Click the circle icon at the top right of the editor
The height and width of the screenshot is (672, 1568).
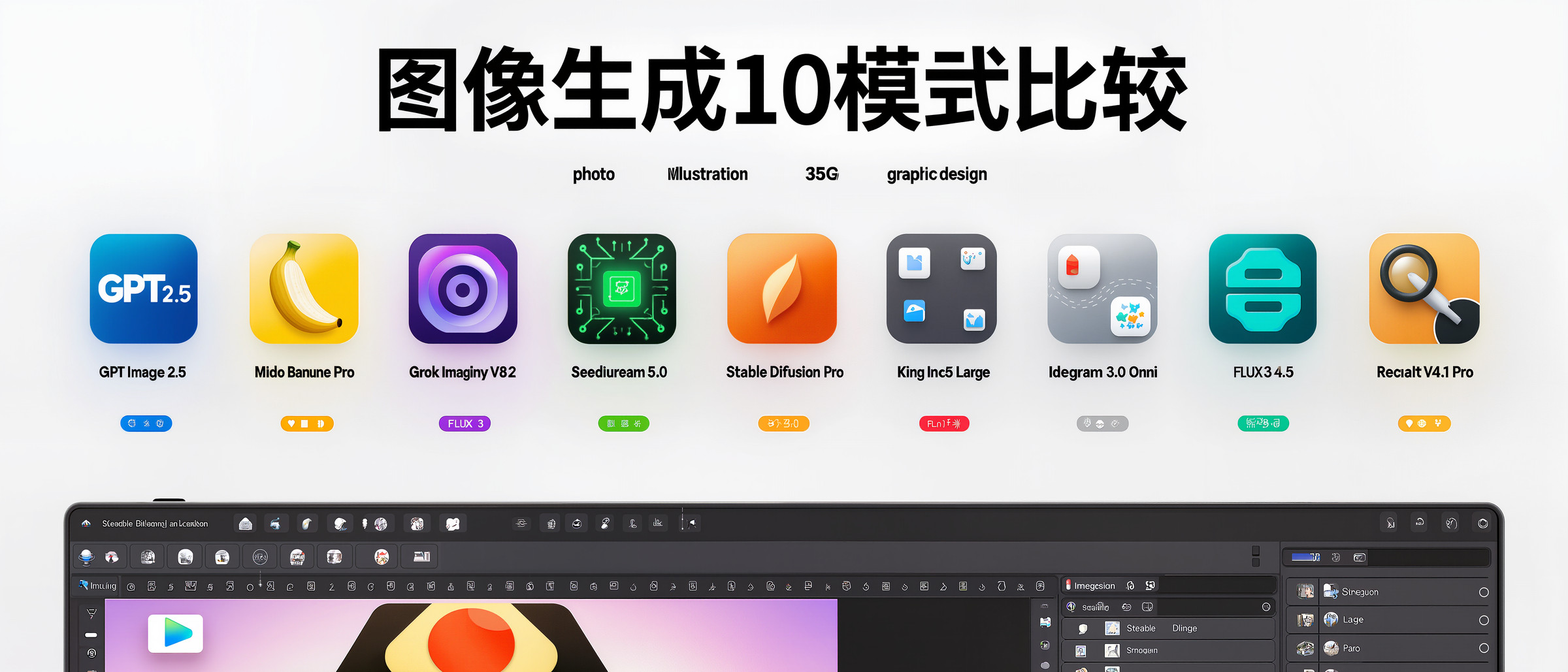coord(1483,523)
